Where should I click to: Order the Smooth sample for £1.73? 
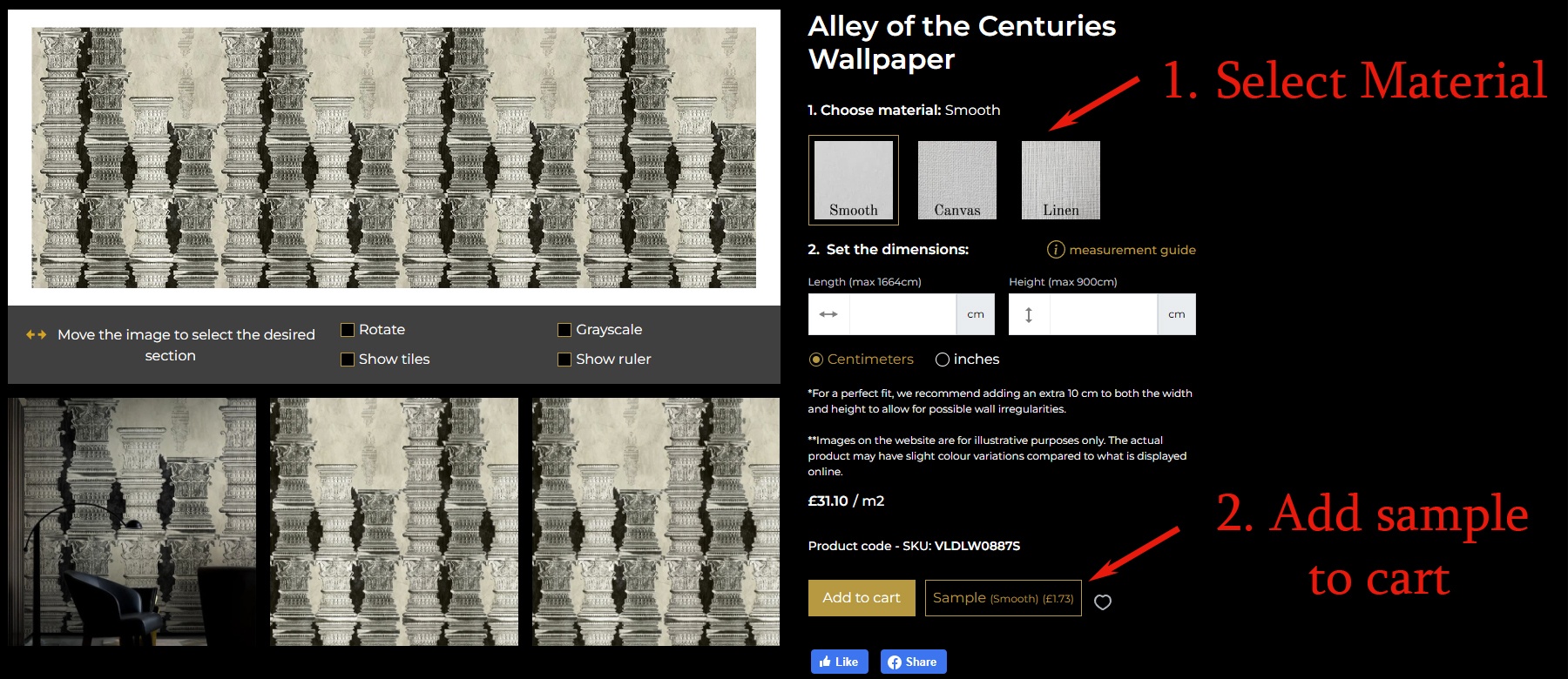[x=1003, y=598]
